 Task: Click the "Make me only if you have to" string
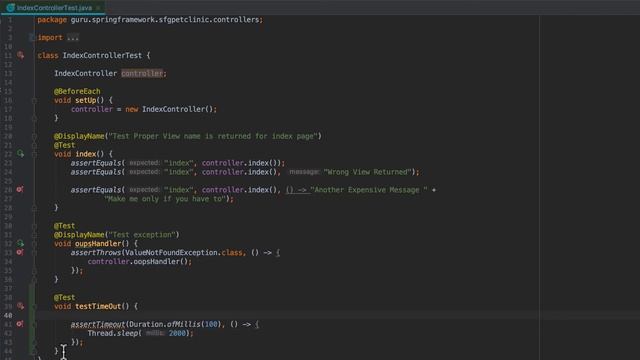[166, 199]
